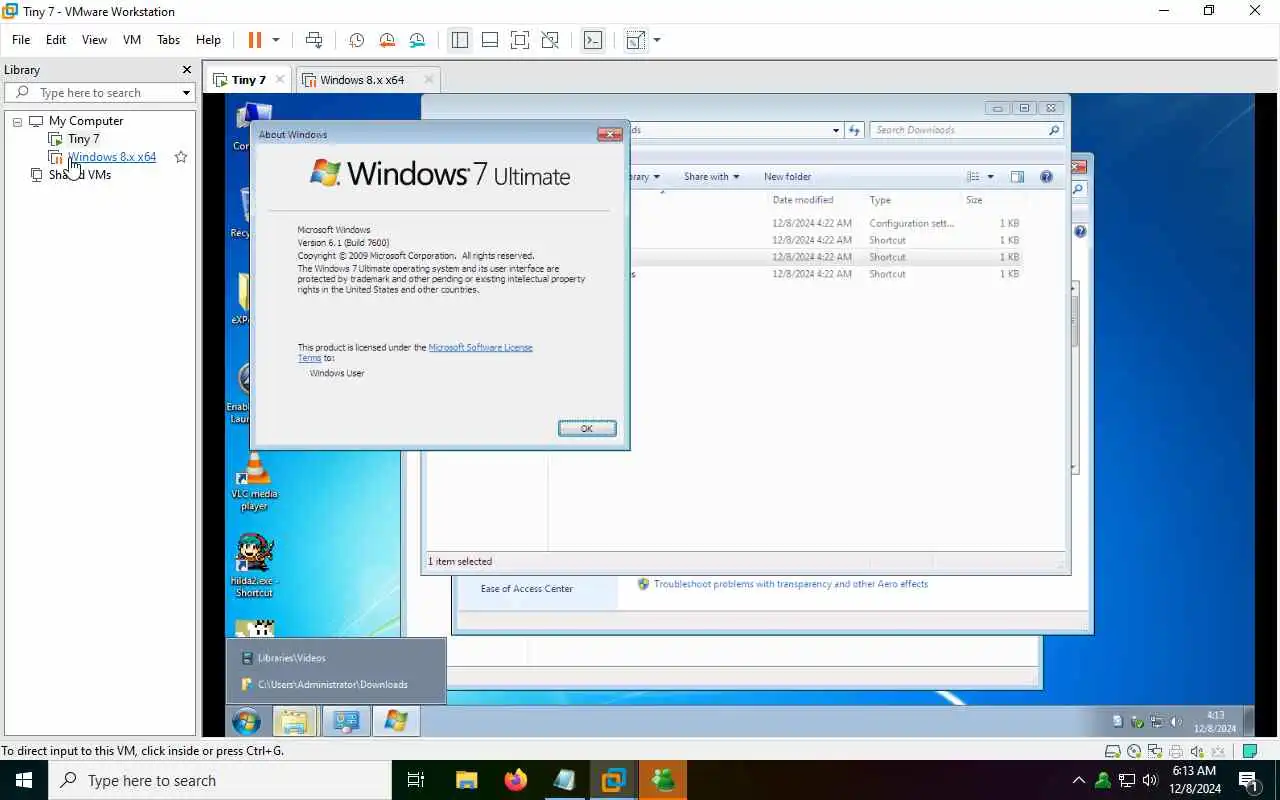
Task: Toggle the preview pane icon in Explorer
Action: [1017, 177]
